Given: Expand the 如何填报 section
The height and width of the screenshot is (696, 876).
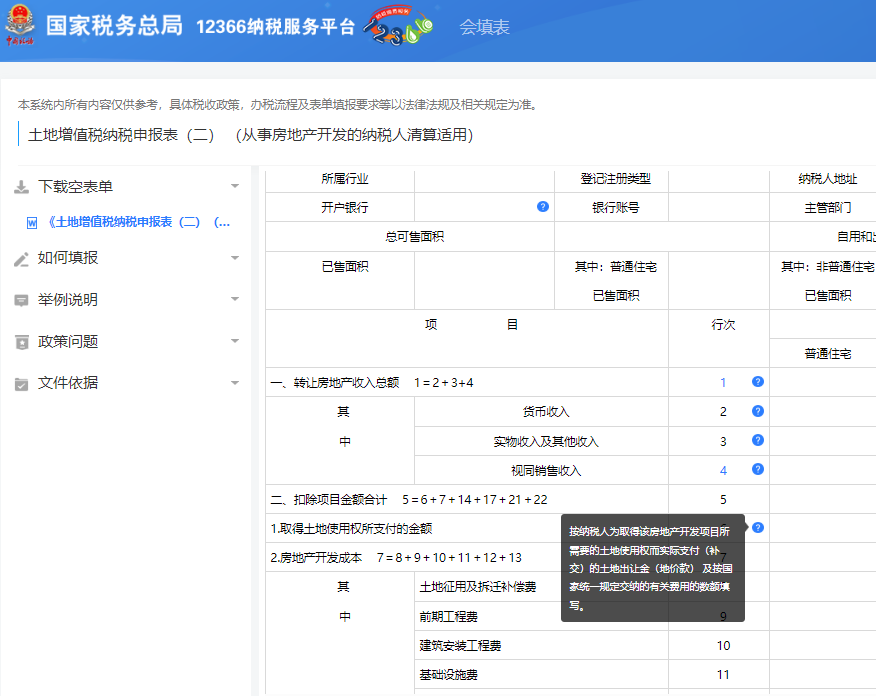Looking at the screenshot, I should [x=234, y=257].
